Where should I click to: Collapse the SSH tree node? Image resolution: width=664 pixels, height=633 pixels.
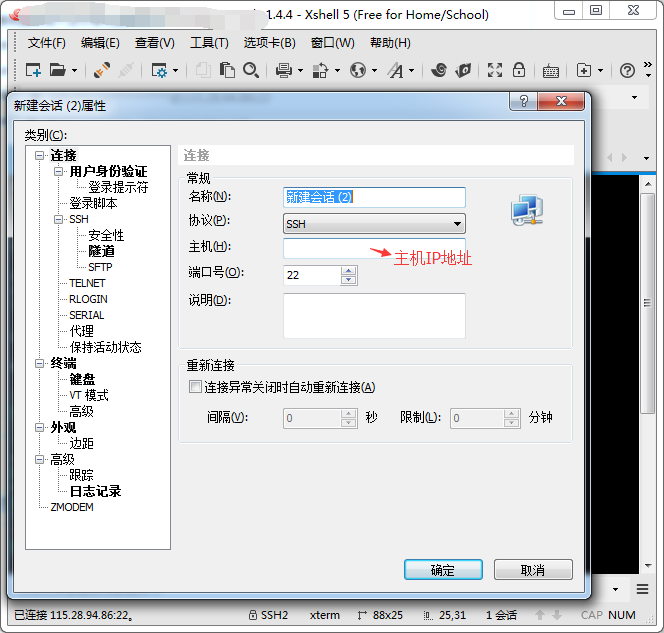(x=58, y=219)
